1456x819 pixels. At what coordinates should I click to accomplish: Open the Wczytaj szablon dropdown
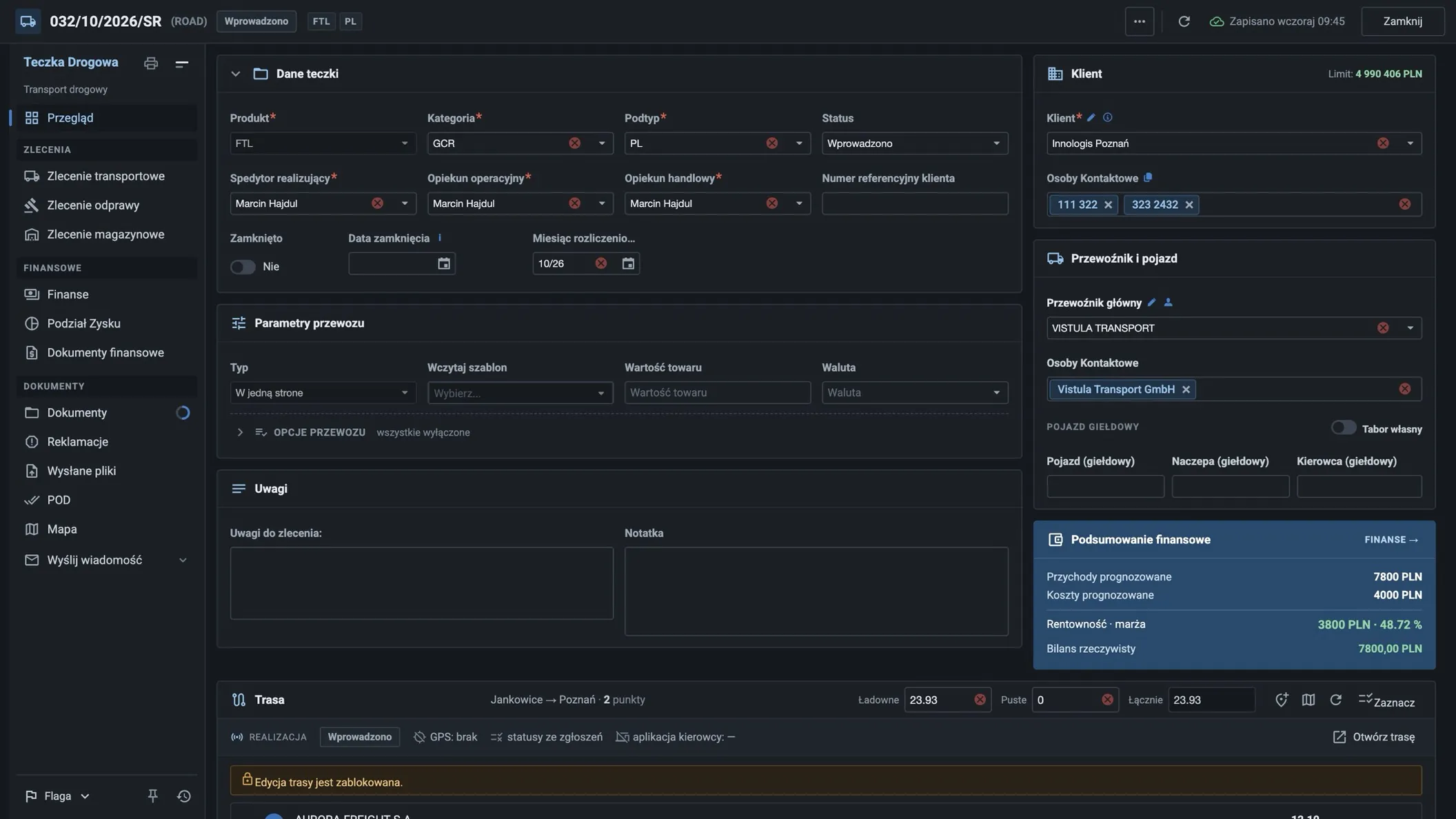(x=520, y=393)
